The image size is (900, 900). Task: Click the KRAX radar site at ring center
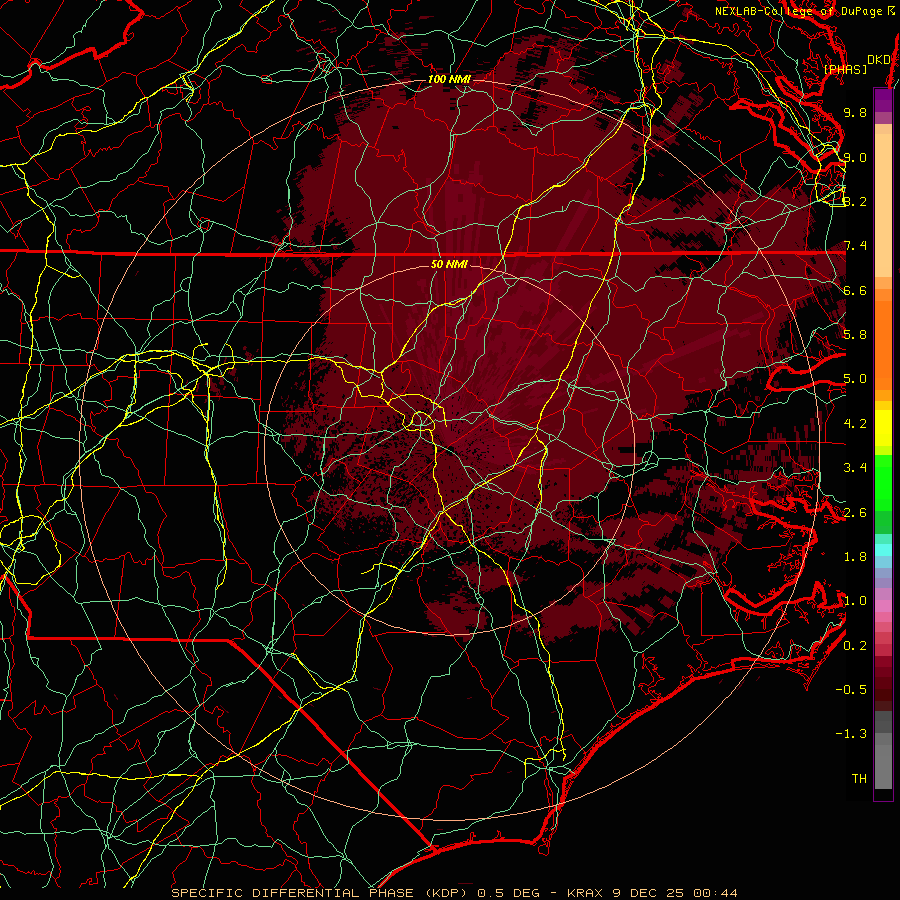(450, 449)
